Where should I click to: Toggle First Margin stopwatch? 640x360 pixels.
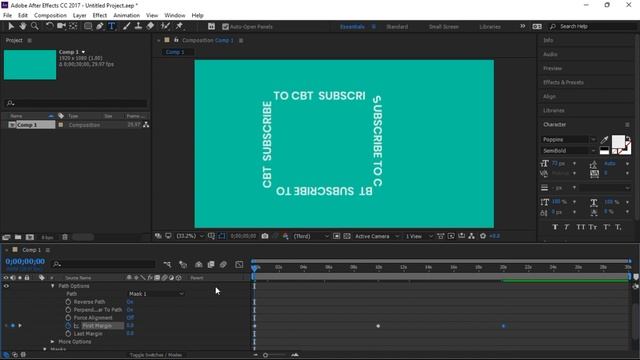coord(68,326)
